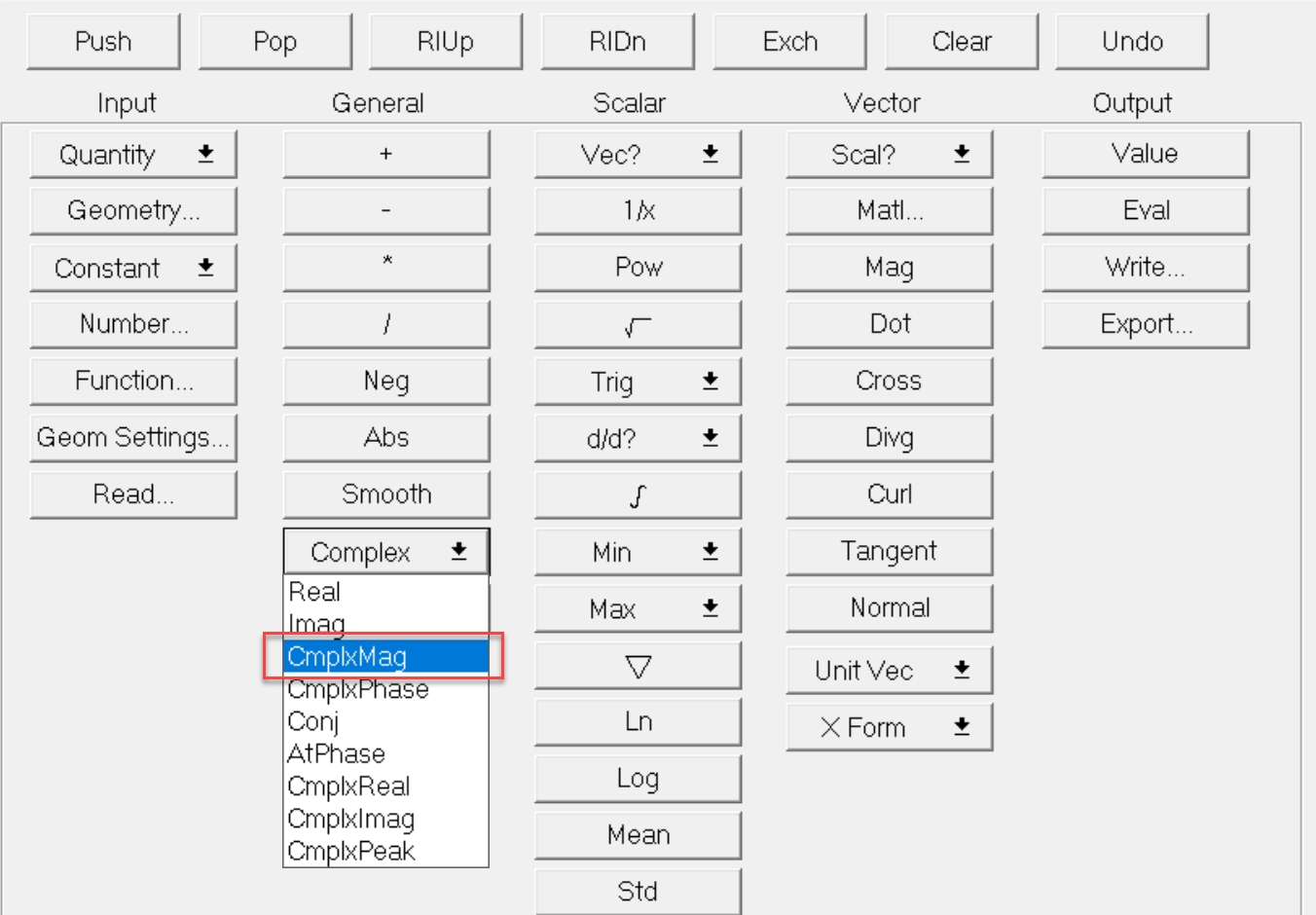Open the Quantity dropdown
Viewport: 1316px width, 915px height.
pos(133,155)
